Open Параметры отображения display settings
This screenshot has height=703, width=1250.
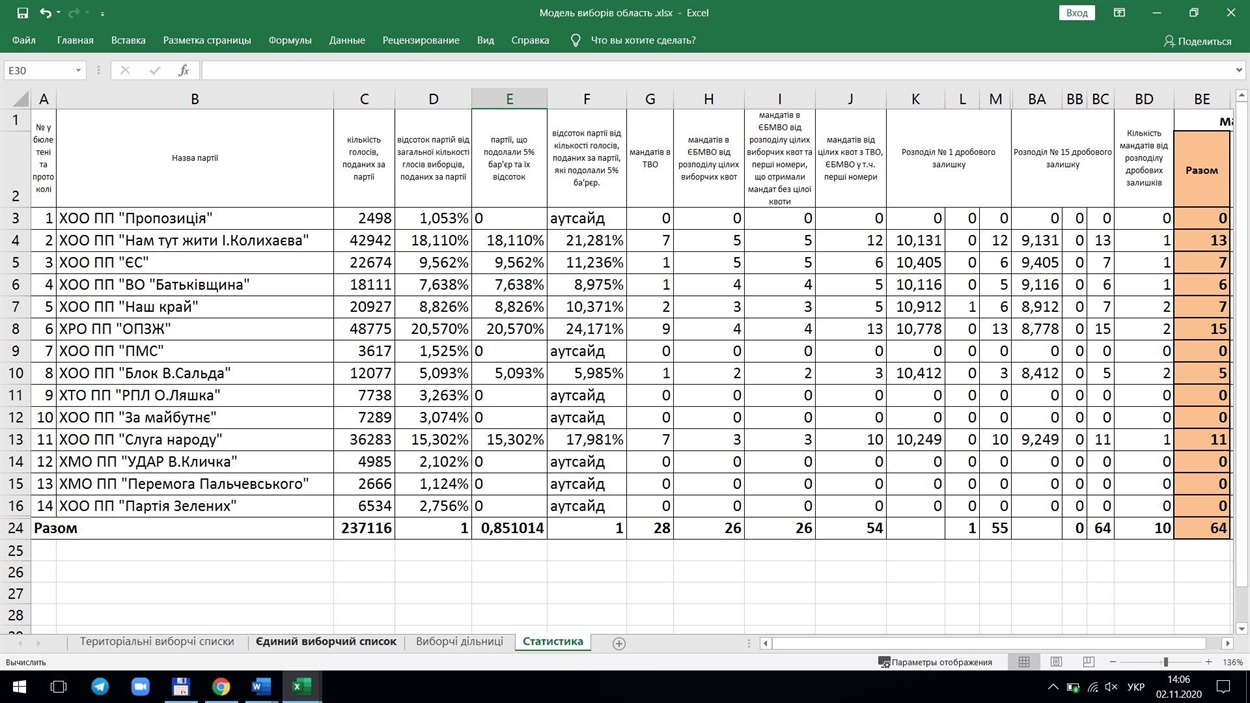935,662
